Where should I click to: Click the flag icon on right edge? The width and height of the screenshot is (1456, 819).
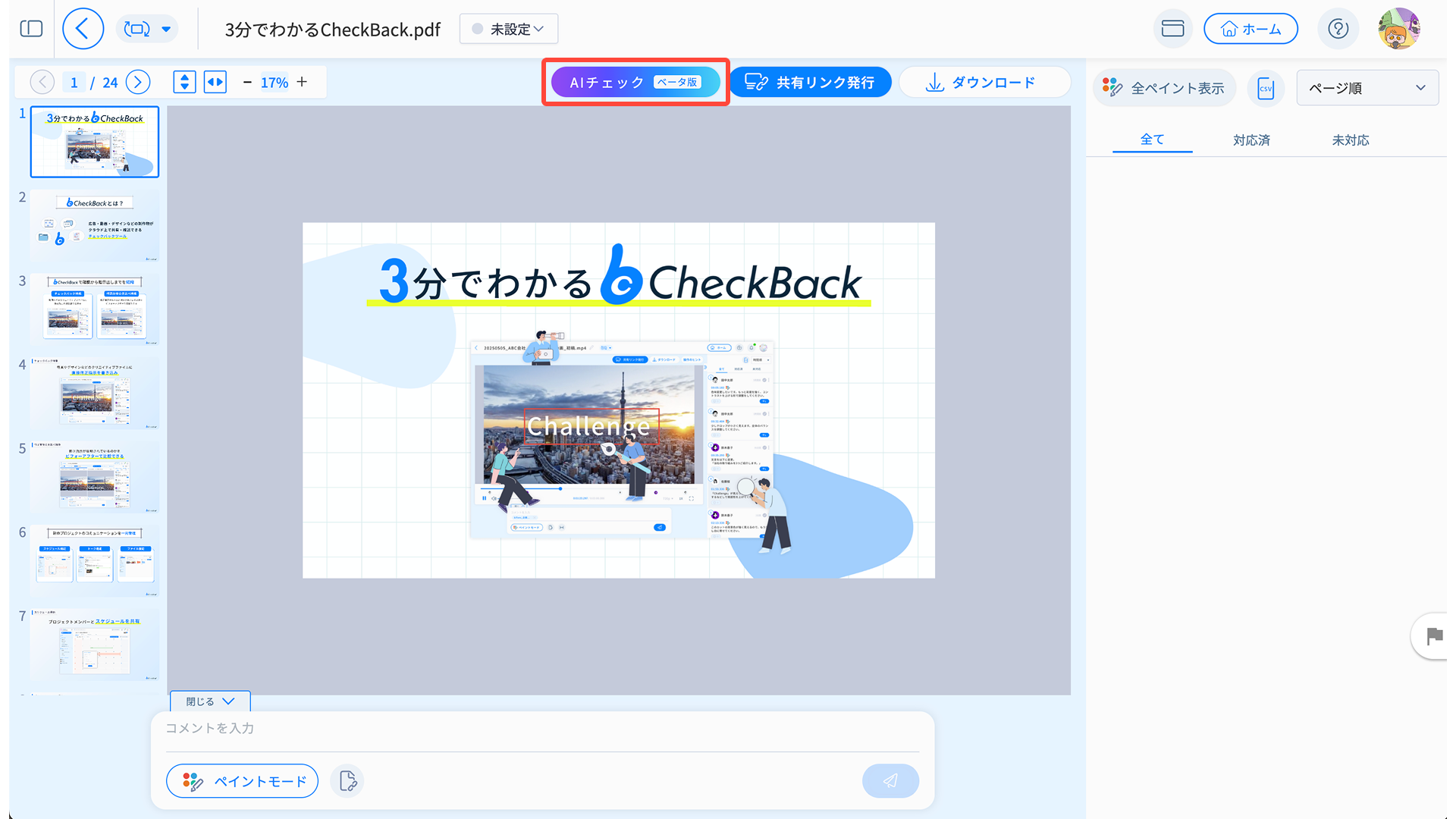[x=1433, y=635]
